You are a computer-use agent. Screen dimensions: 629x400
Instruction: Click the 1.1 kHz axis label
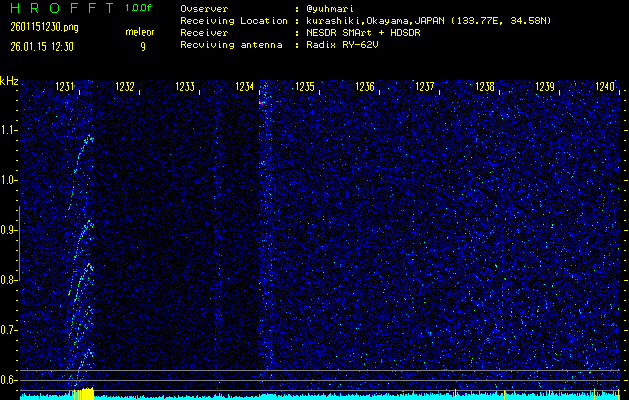tap(9, 130)
